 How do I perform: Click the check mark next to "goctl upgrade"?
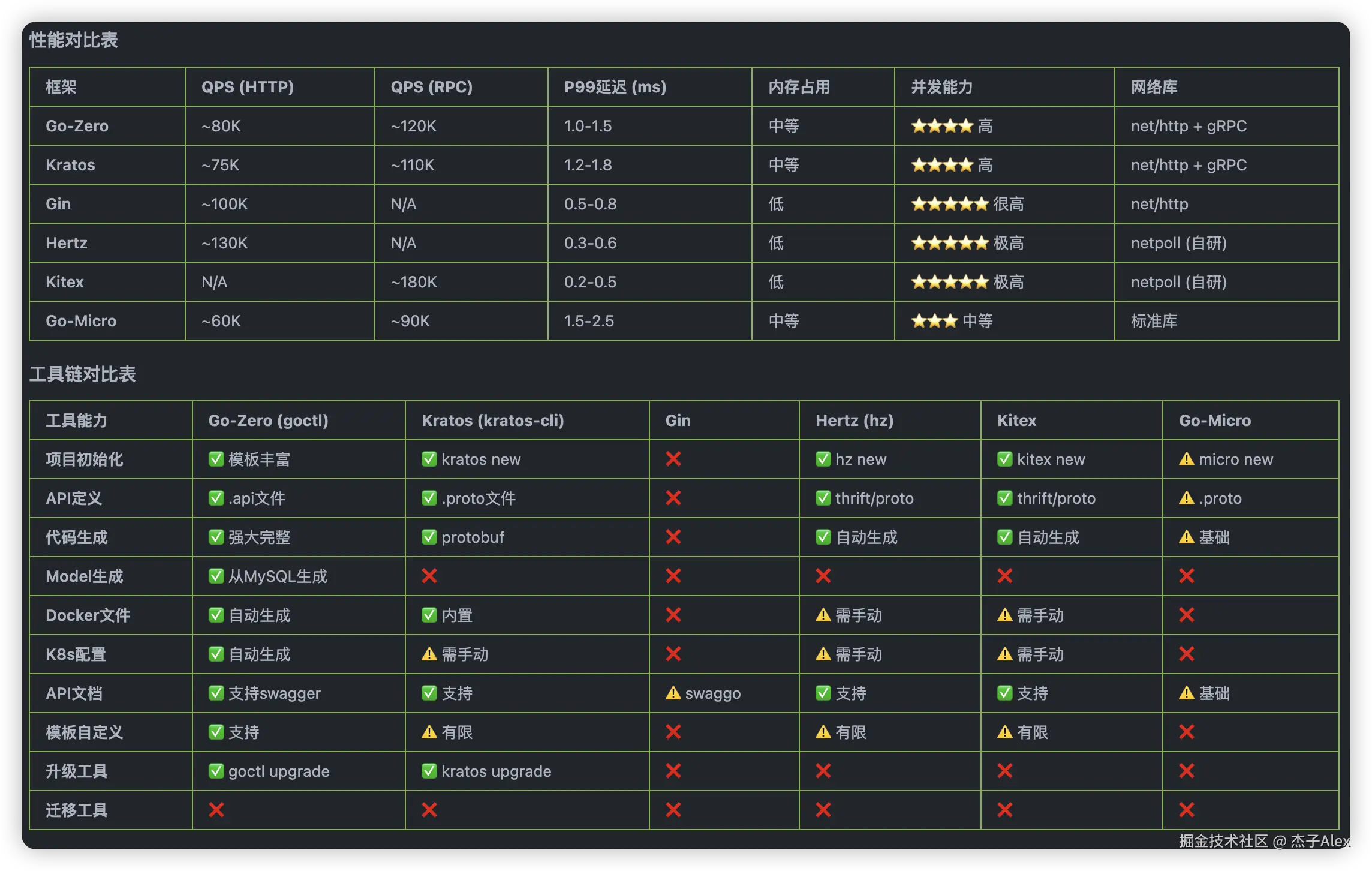[216, 771]
